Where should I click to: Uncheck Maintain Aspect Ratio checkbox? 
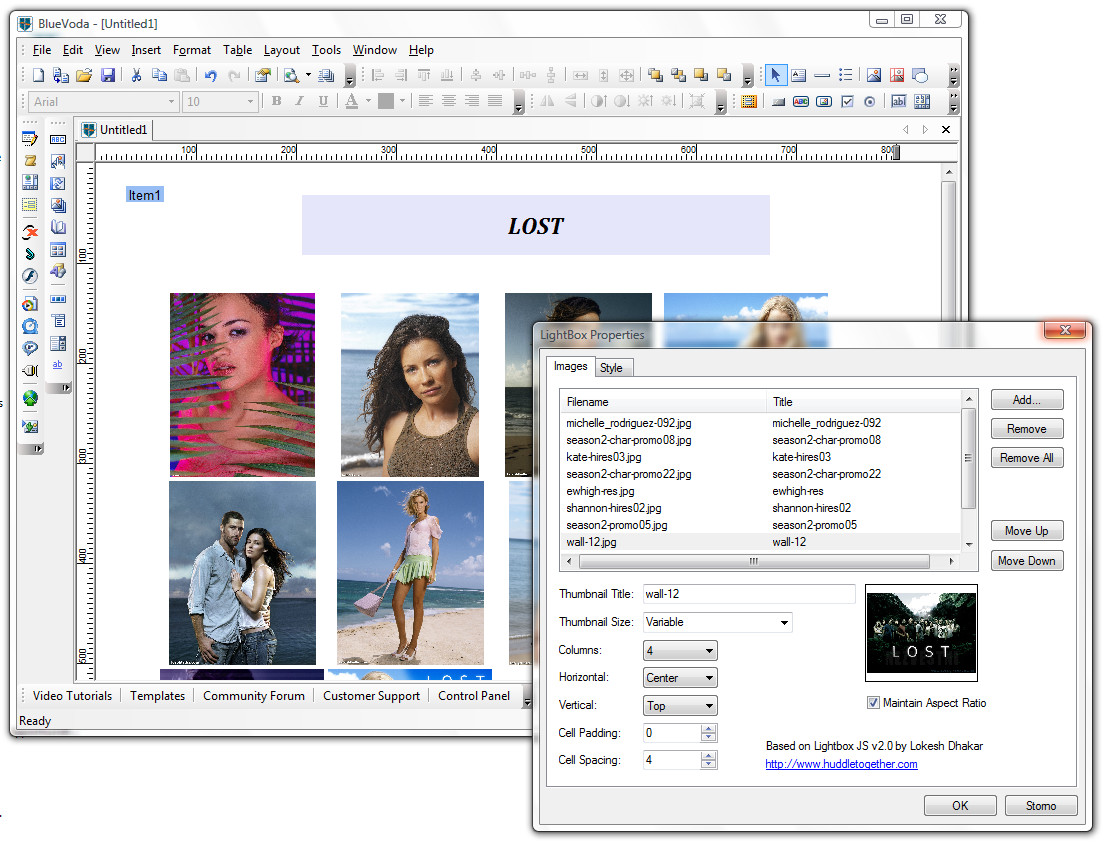pyautogui.click(x=873, y=703)
